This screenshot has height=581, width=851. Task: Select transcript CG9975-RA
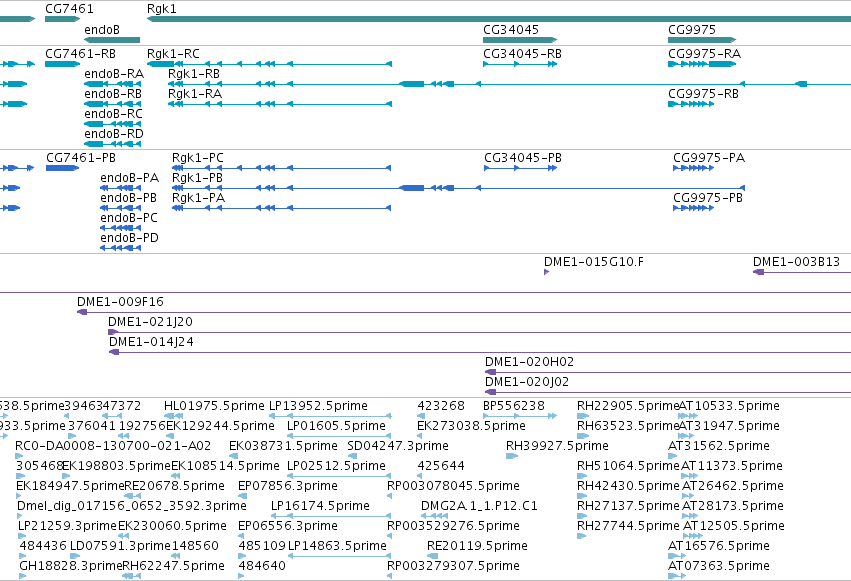[704, 54]
